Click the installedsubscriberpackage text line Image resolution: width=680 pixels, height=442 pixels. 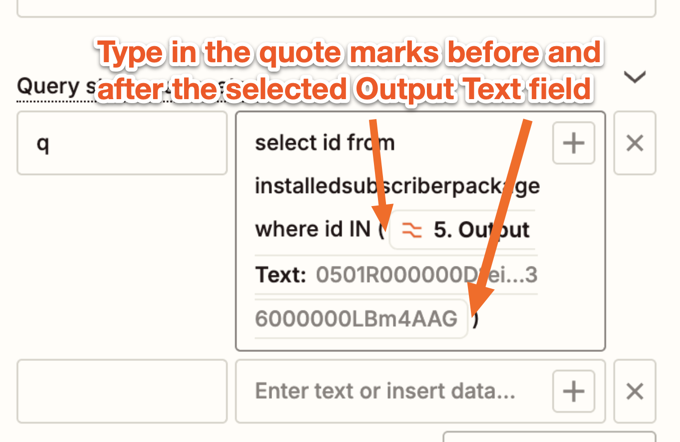397,187
